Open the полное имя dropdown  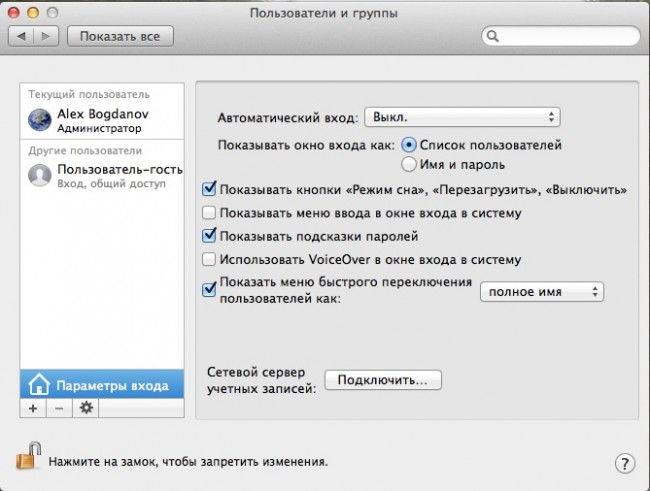click(542, 292)
